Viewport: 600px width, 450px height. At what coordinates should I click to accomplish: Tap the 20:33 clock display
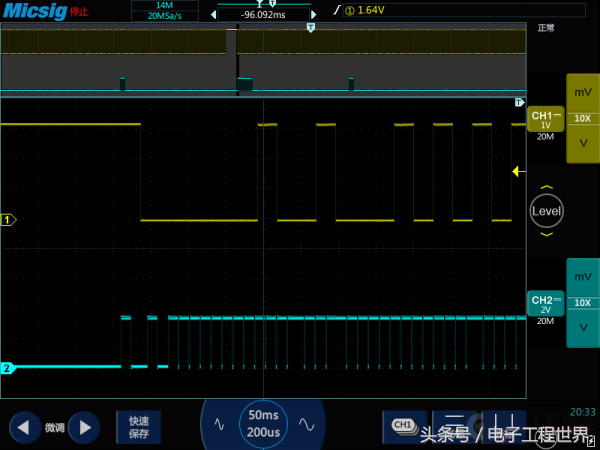tap(582, 412)
